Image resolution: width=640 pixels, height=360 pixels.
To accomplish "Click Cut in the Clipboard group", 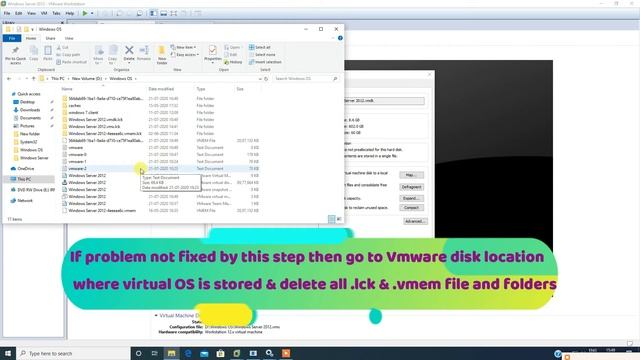I will click(x=63, y=47).
